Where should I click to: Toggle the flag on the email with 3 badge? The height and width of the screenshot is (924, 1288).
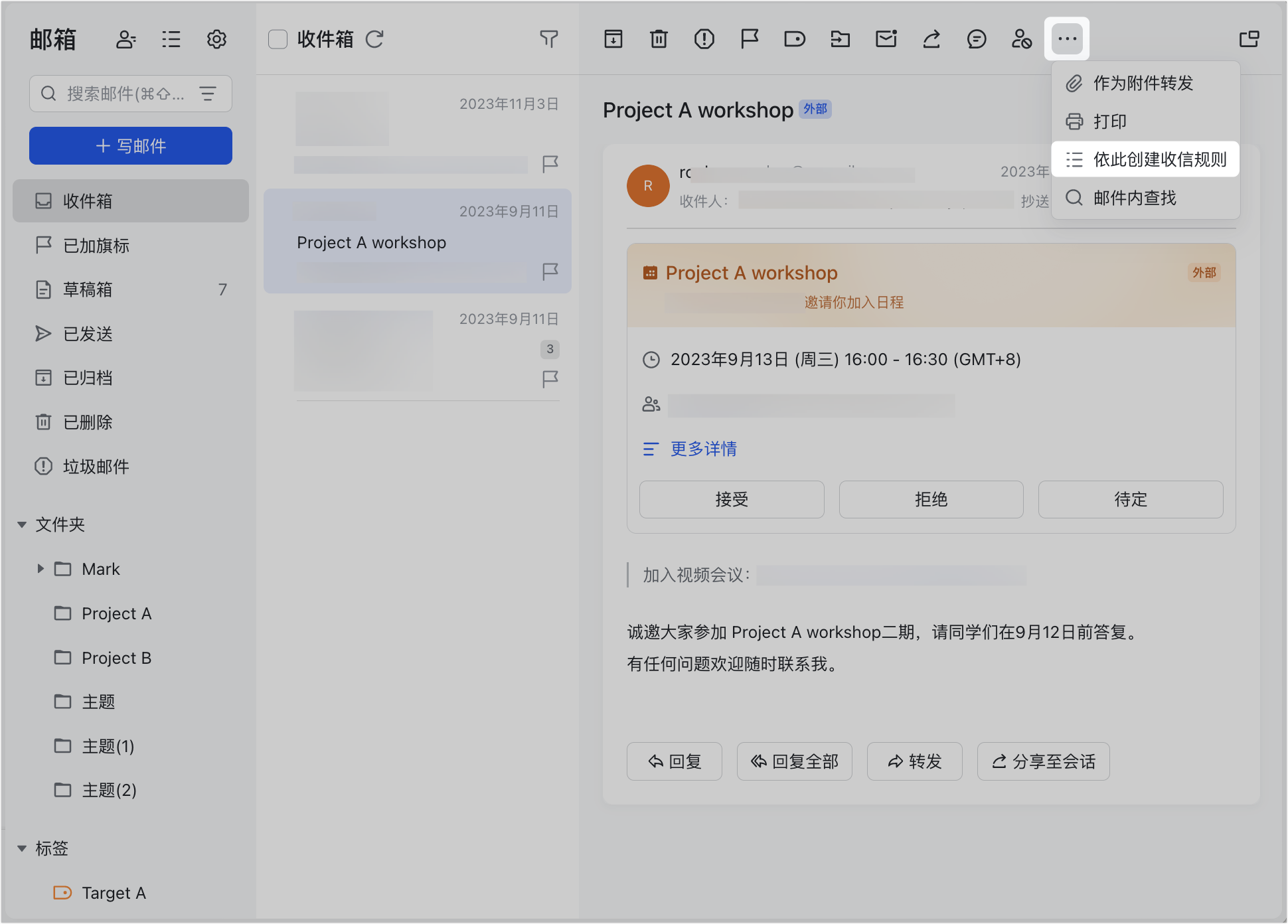(550, 379)
